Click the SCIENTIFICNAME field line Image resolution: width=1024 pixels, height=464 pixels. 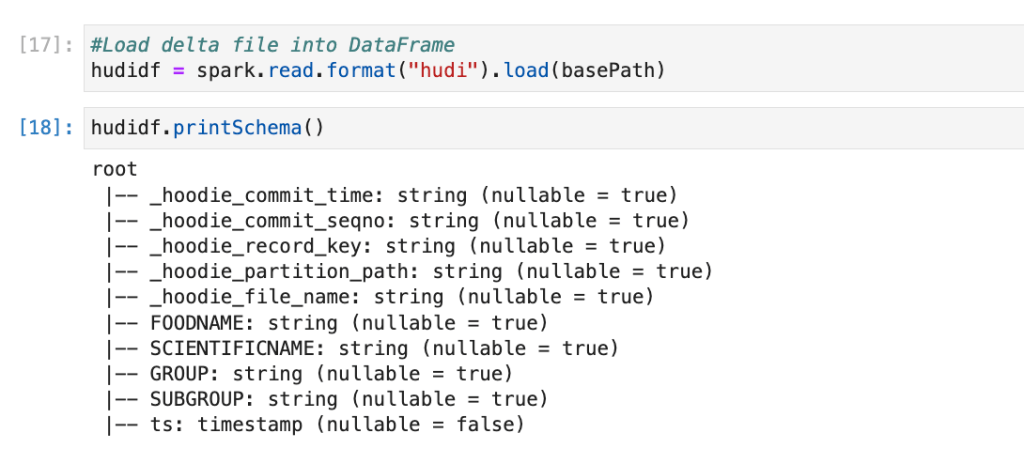coord(360,348)
